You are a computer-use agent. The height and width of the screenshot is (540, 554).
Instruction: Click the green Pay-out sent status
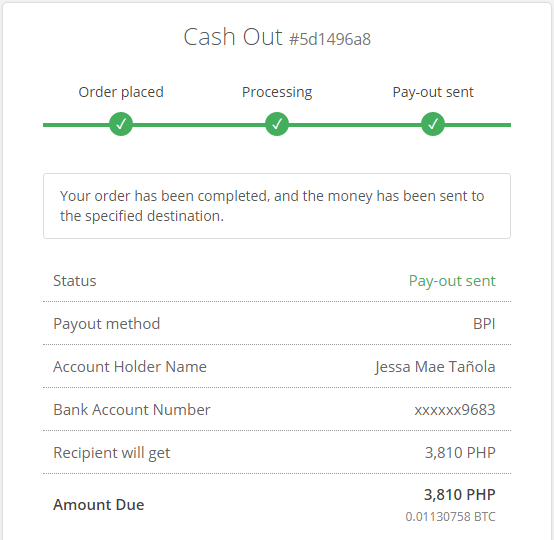452,281
